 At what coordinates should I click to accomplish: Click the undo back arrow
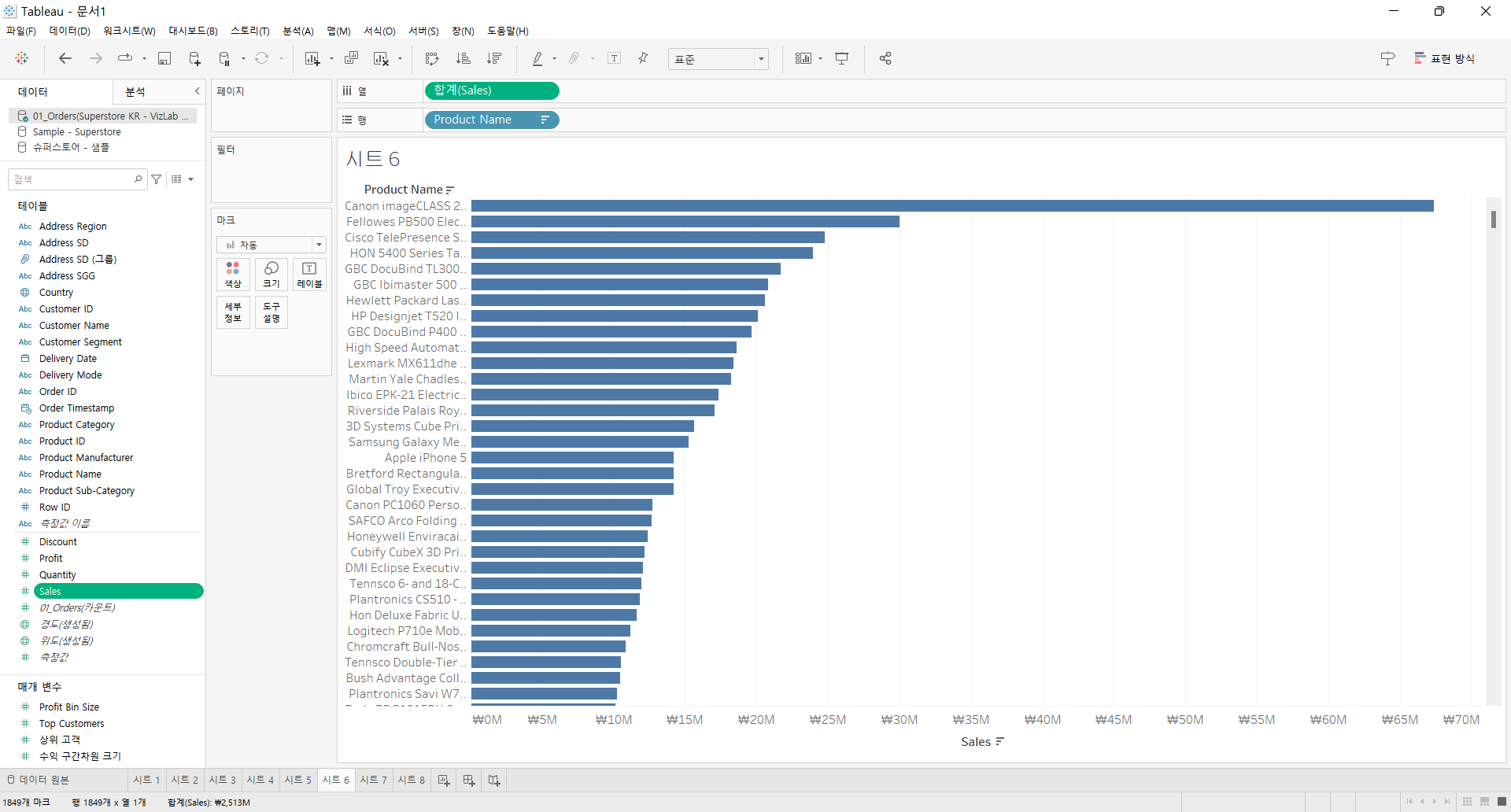coord(65,58)
